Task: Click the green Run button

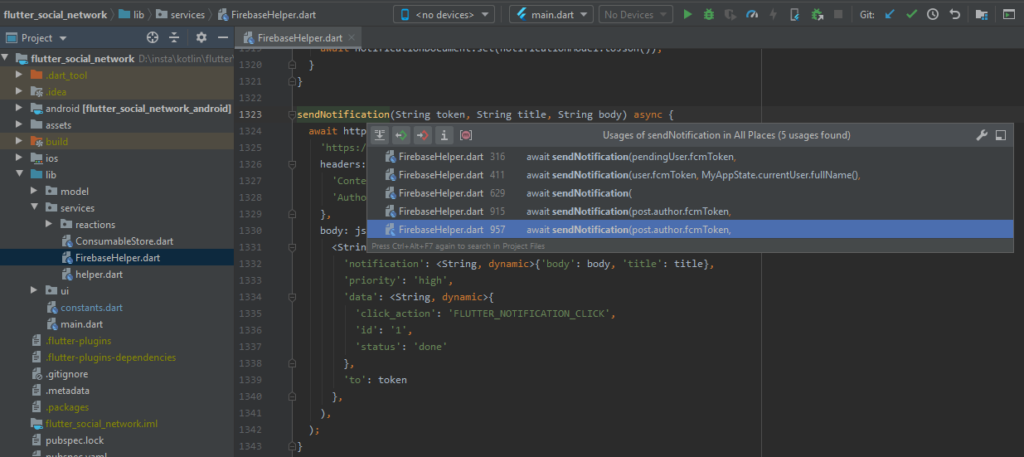Action: [687, 15]
